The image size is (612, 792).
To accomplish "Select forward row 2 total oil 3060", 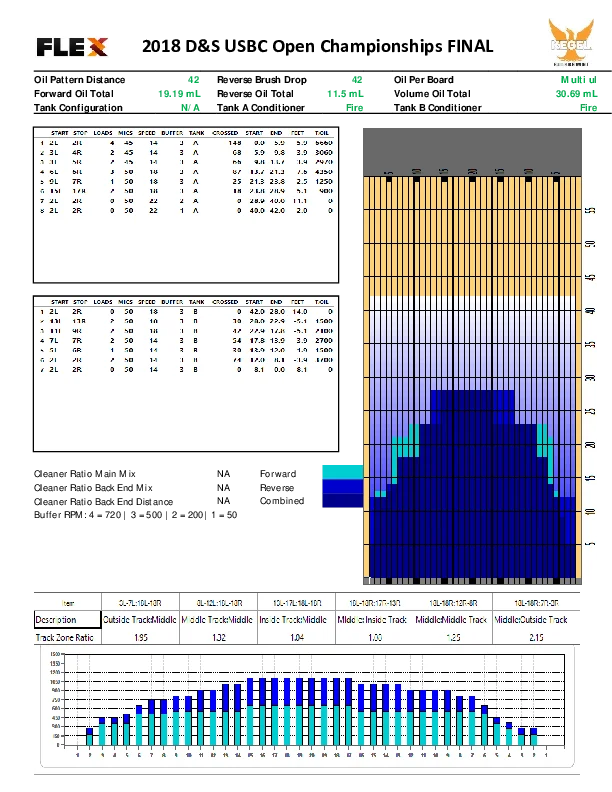I will 324,152.
